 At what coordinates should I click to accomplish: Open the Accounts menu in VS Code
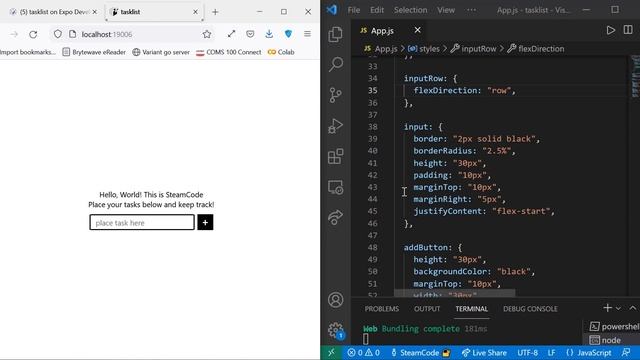[336, 300]
